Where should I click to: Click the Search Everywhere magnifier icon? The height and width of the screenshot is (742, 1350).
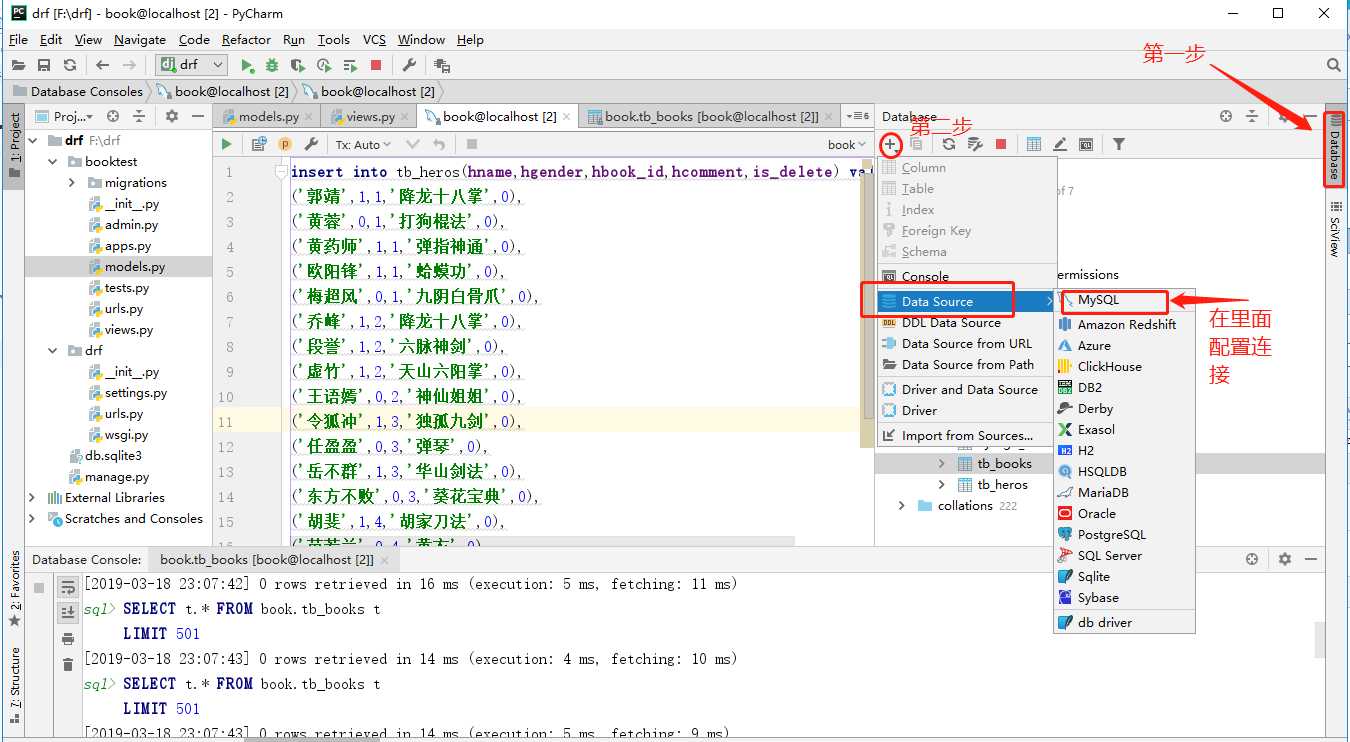tap(1333, 65)
